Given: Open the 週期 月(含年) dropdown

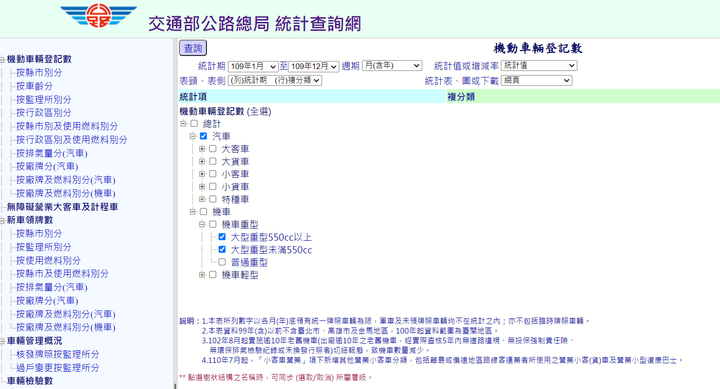Looking at the screenshot, I should (x=392, y=66).
